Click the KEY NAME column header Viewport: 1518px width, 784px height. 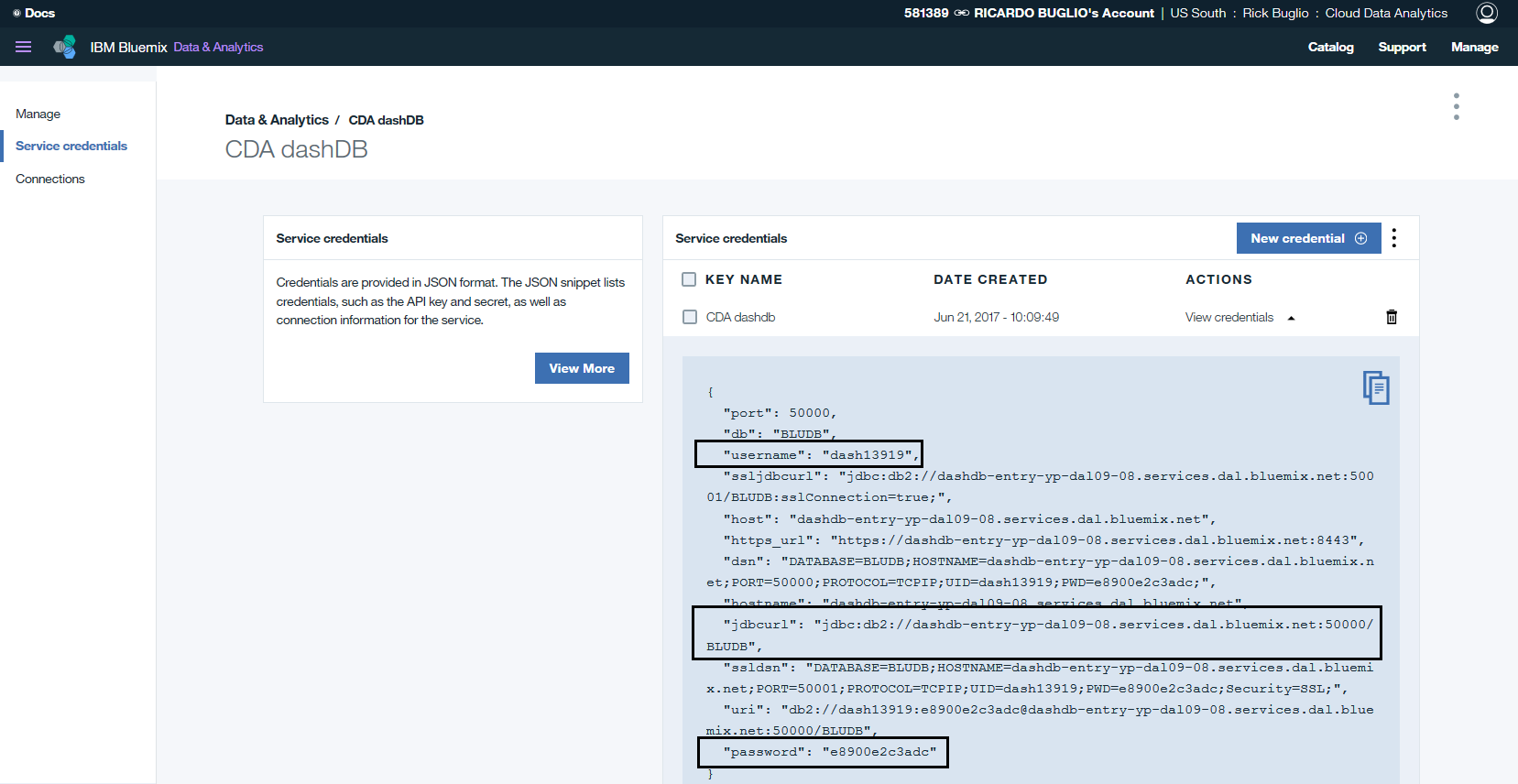(744, 279)
